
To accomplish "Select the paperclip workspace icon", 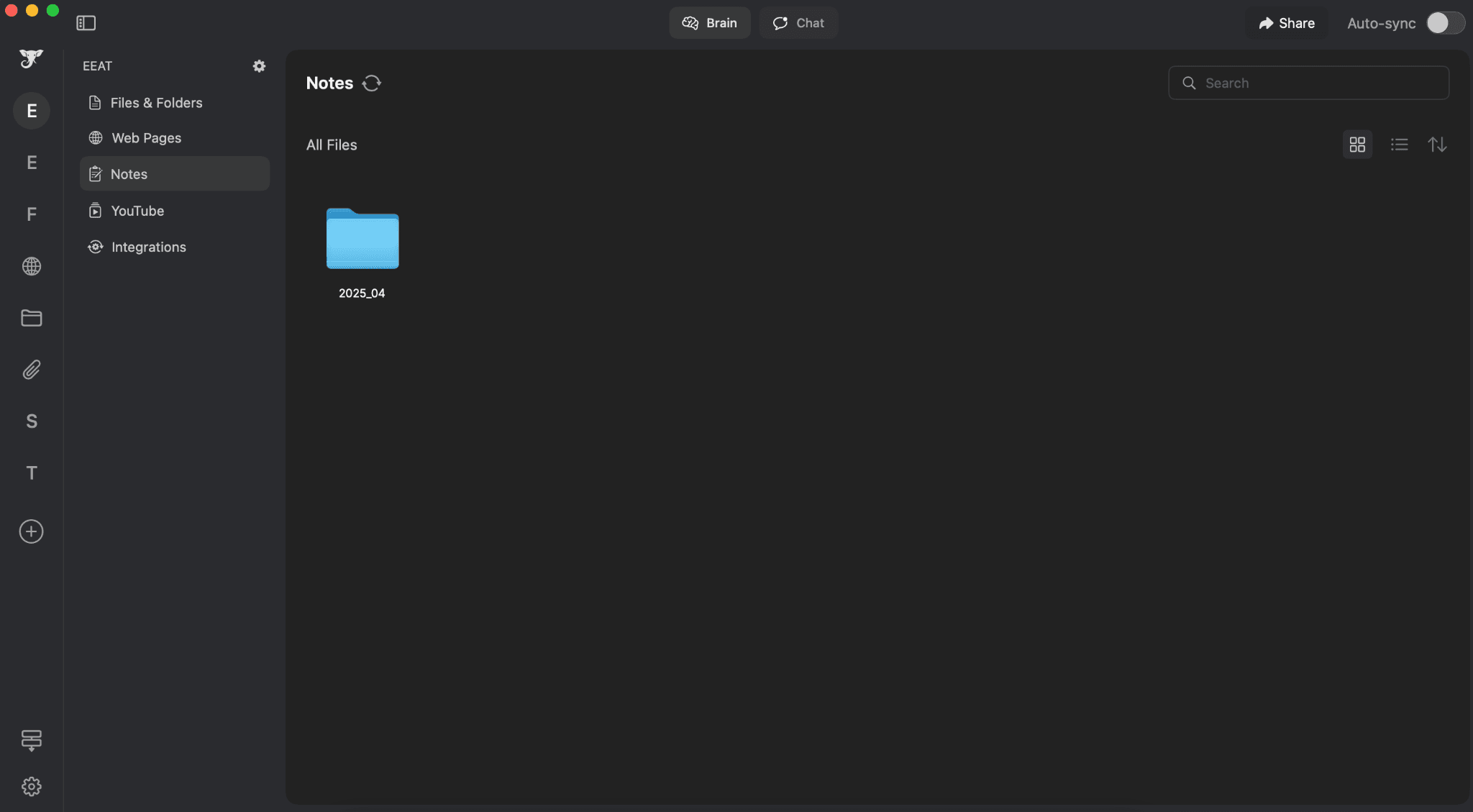I will 30,369.
